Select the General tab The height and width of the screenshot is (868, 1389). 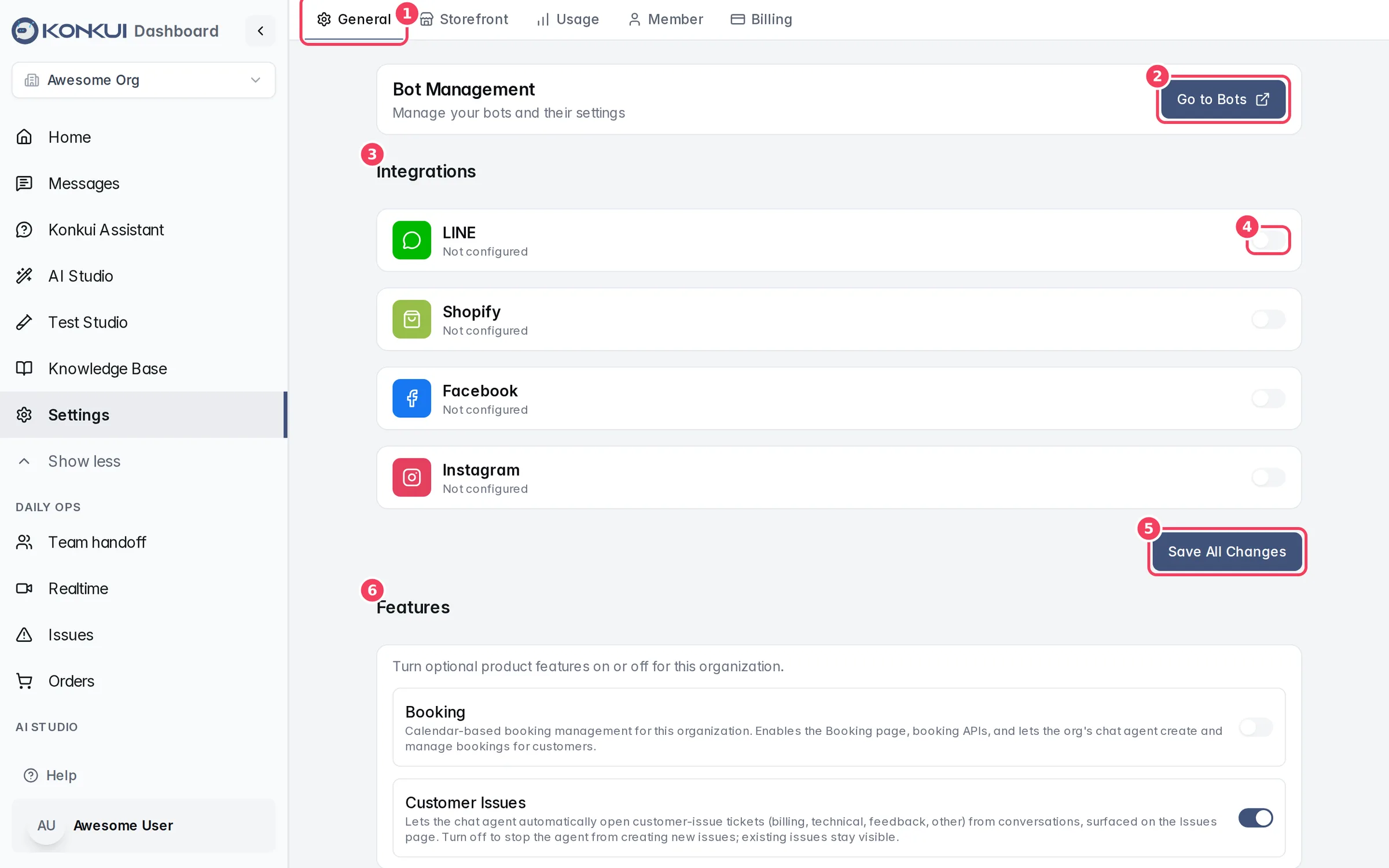pos(354,19)
